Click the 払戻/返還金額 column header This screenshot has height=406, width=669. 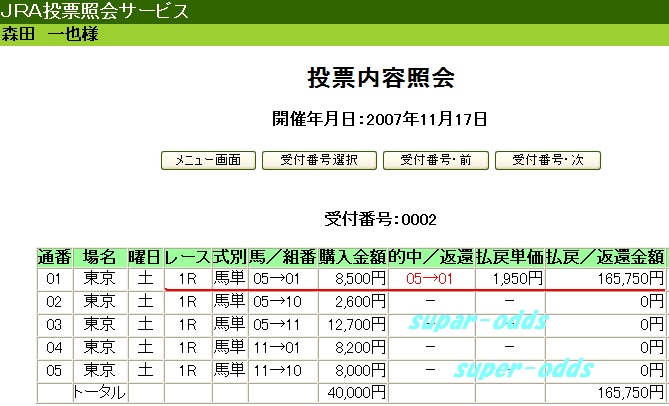point(605,257)
